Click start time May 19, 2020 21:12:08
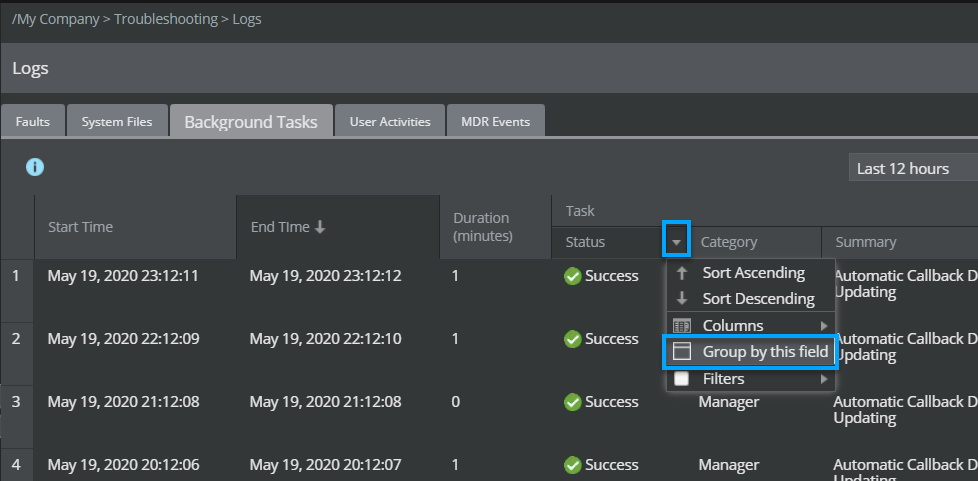Image resolution: width=978 pixels, height=481 pixels. click(x=123, y=402)
